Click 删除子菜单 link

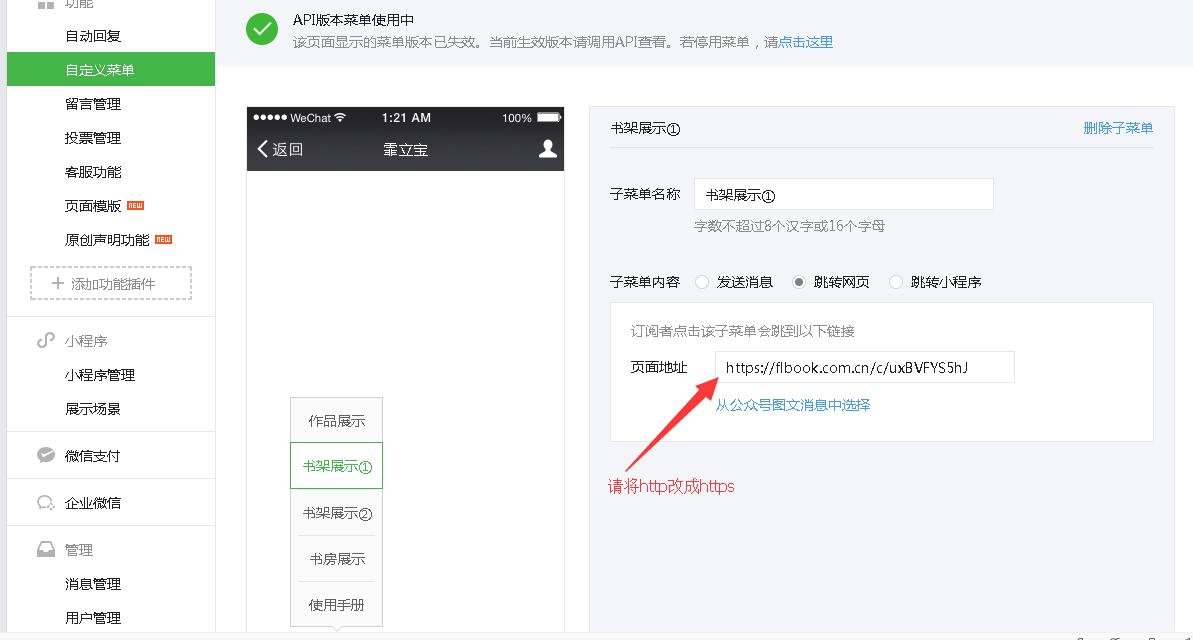[x=1118, y=128]
